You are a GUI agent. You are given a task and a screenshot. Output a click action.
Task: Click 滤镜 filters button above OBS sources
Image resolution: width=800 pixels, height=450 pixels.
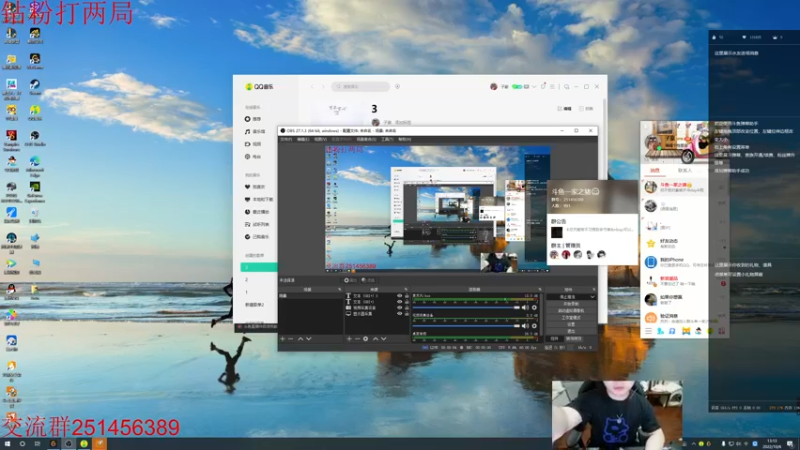click(368, 280)
